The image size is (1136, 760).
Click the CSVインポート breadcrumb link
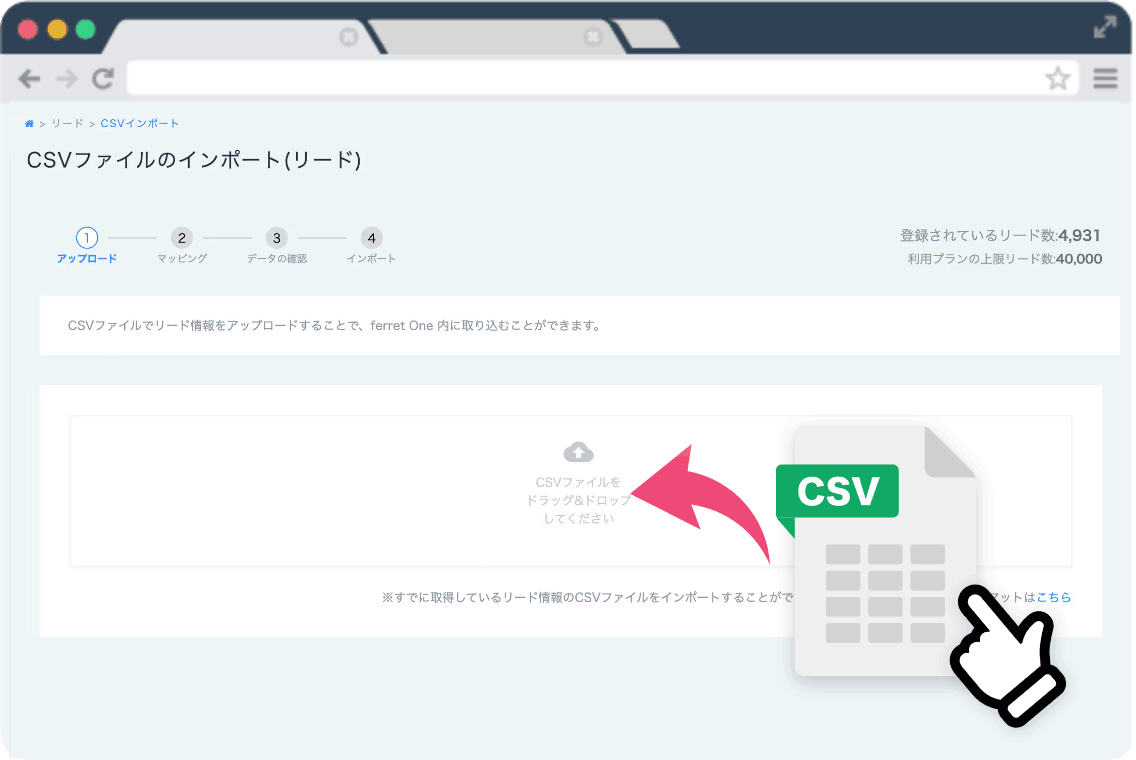140,124
